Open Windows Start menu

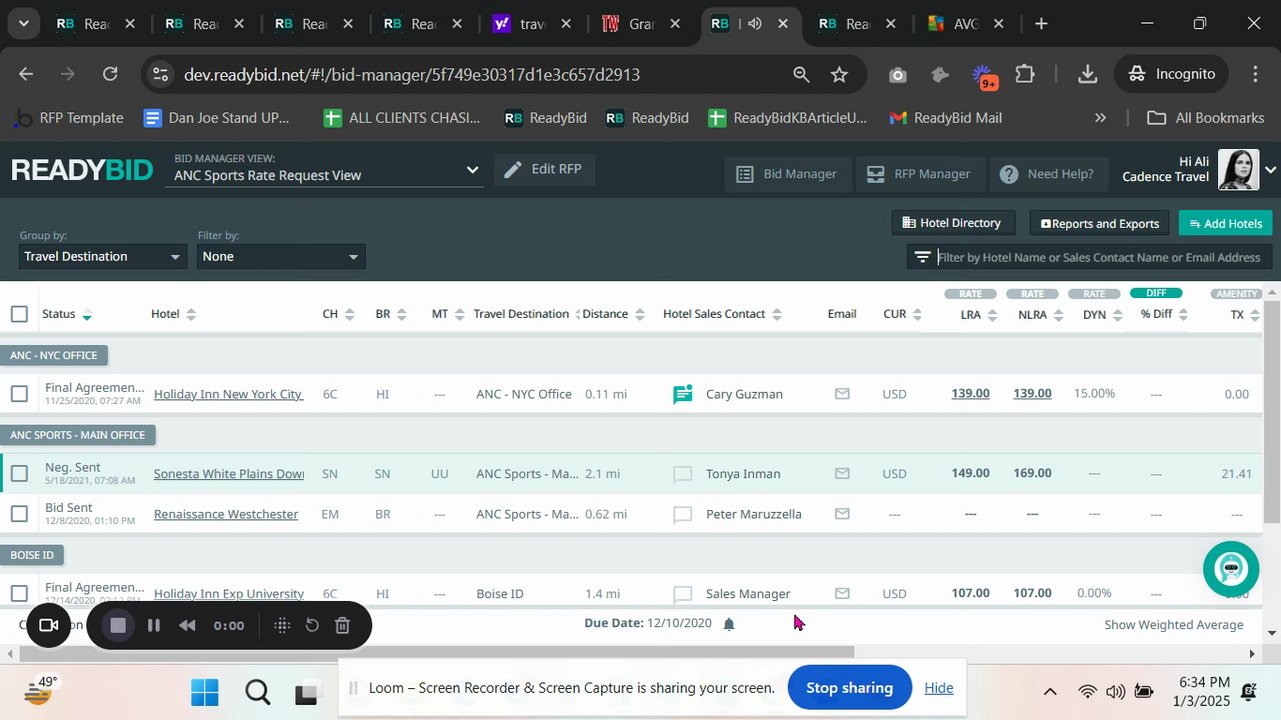point(204,692)
